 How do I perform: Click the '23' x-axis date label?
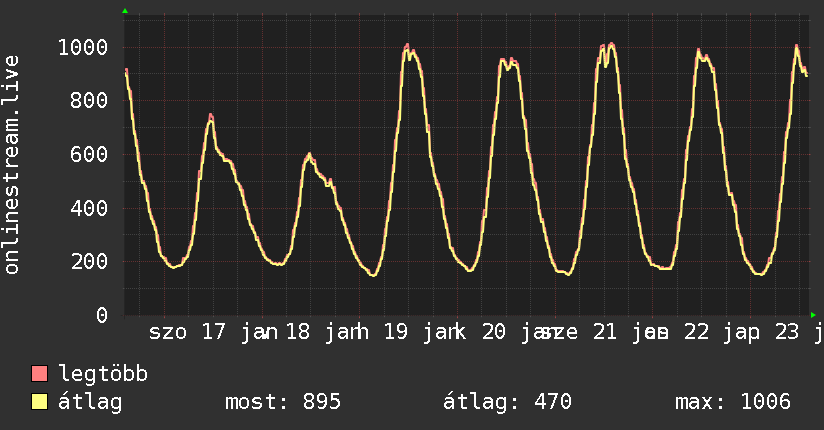point(787,332)
